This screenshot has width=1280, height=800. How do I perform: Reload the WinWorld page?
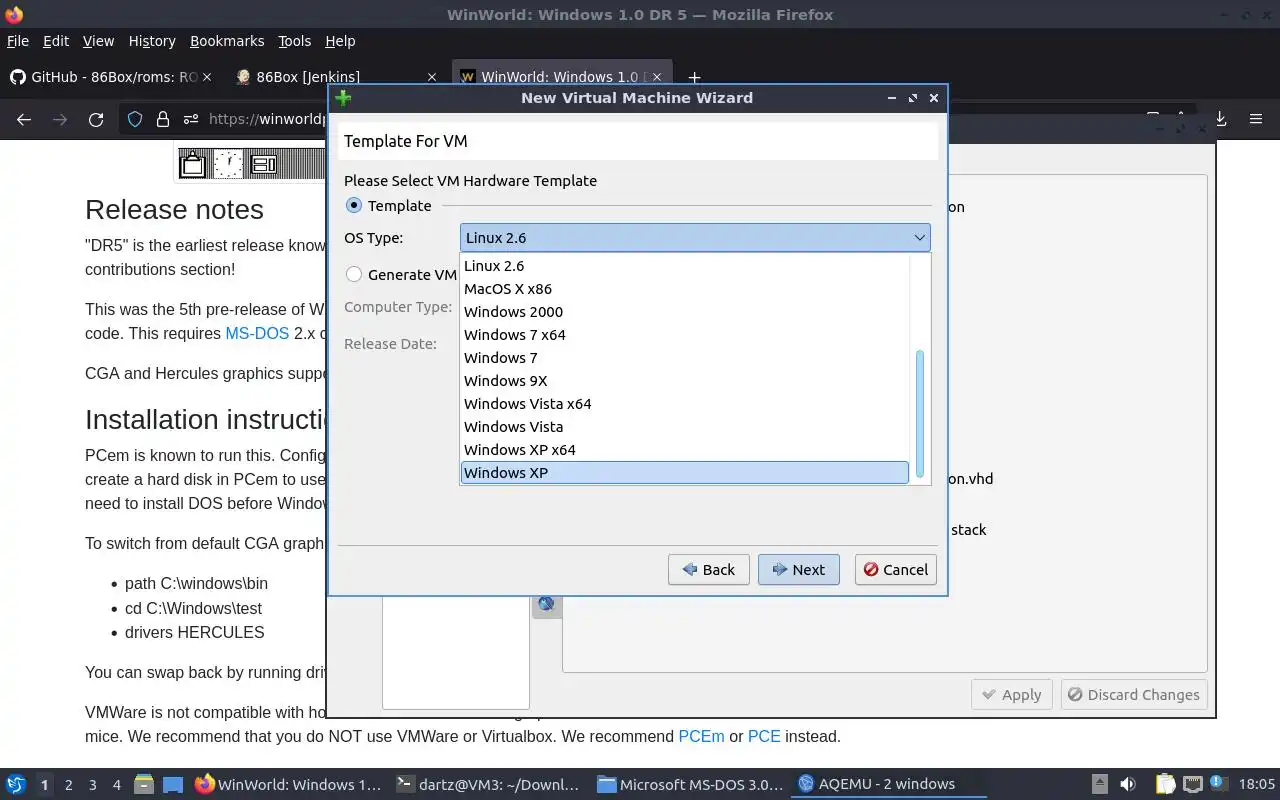tap(96, 119)
